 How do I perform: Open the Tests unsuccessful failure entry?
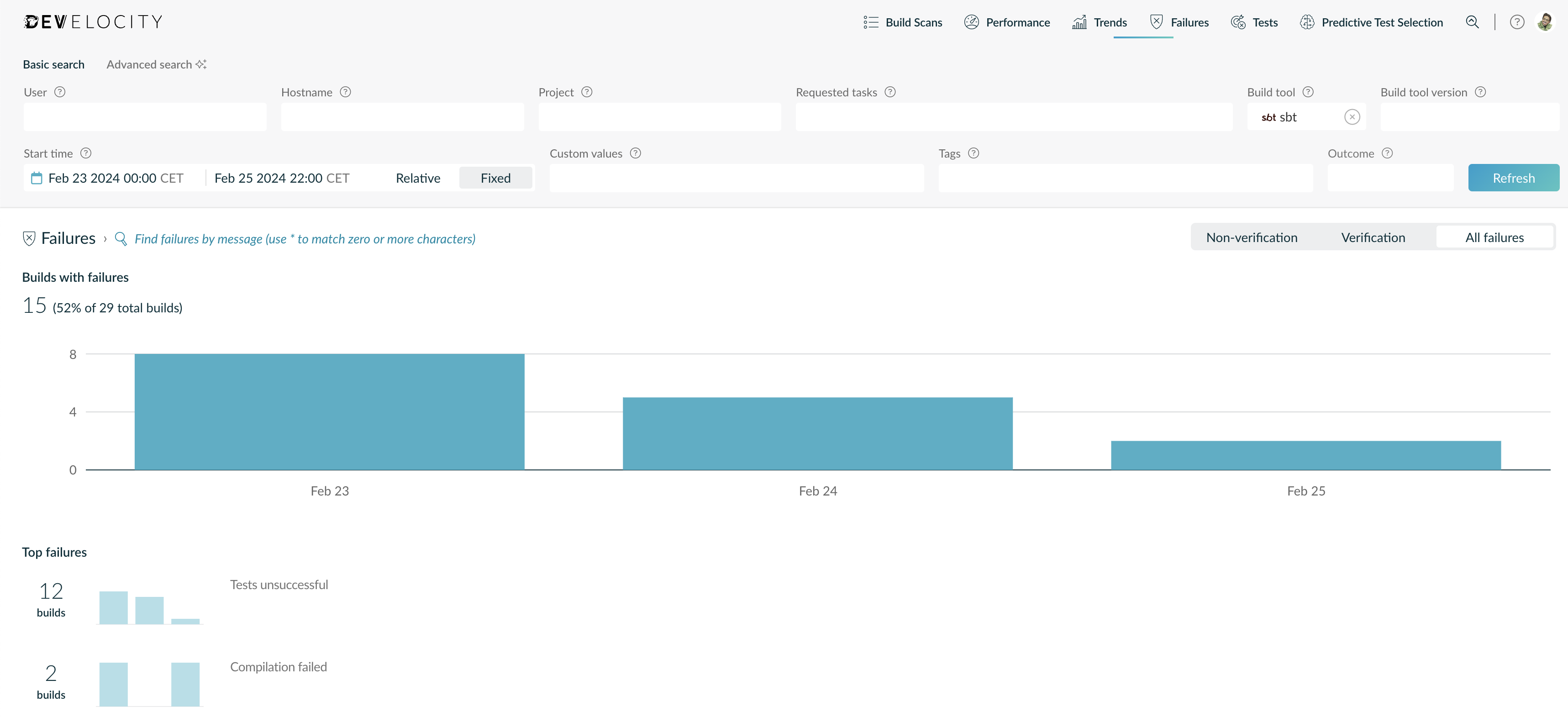279,584
